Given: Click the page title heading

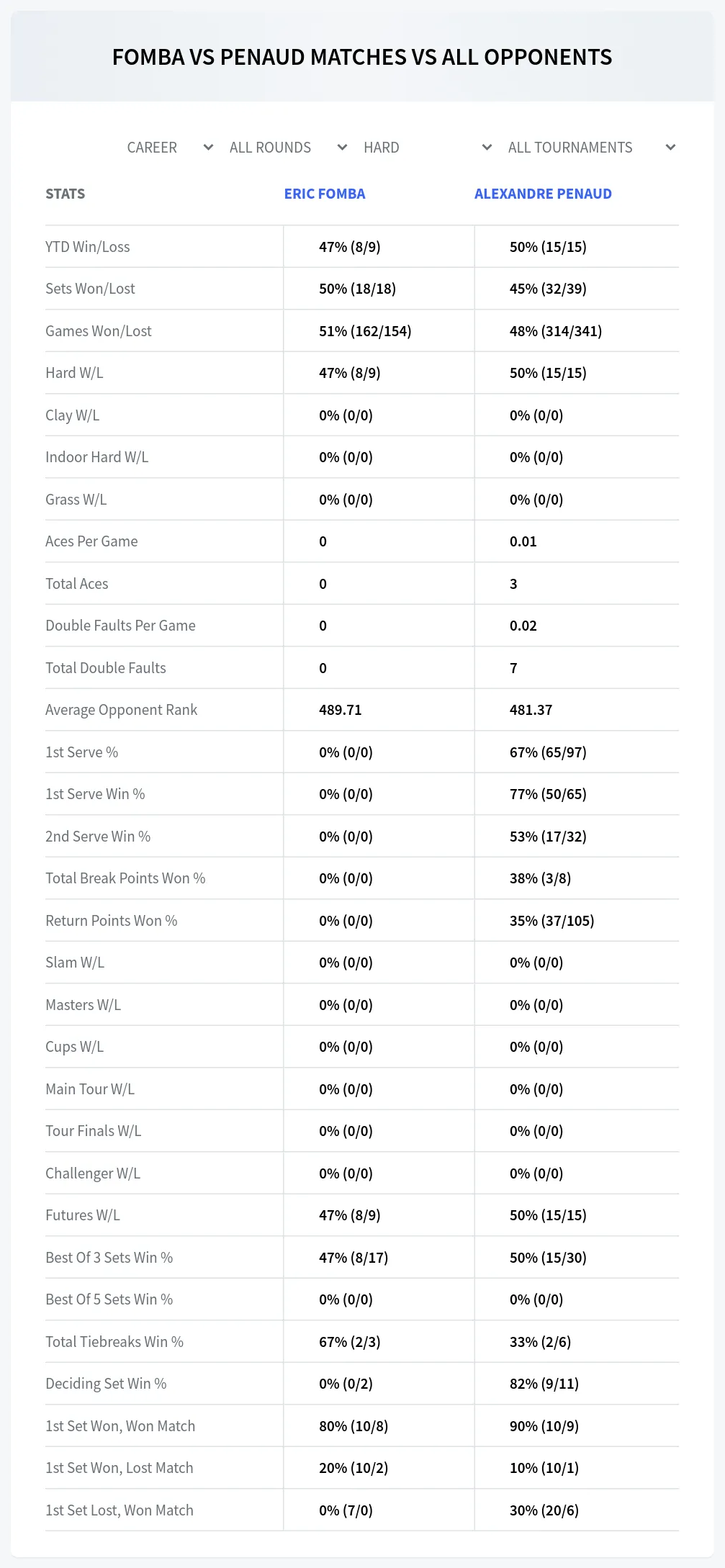Looking at the screenshot, I should click(362, 57).
